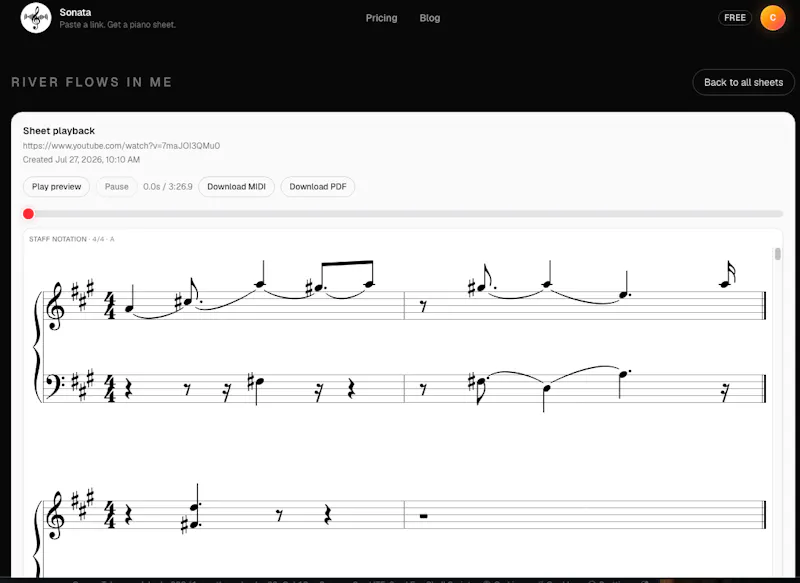The width and height of the screenshot is (800, 583).
Task: Start playback with Play preview
Action: 56,187
